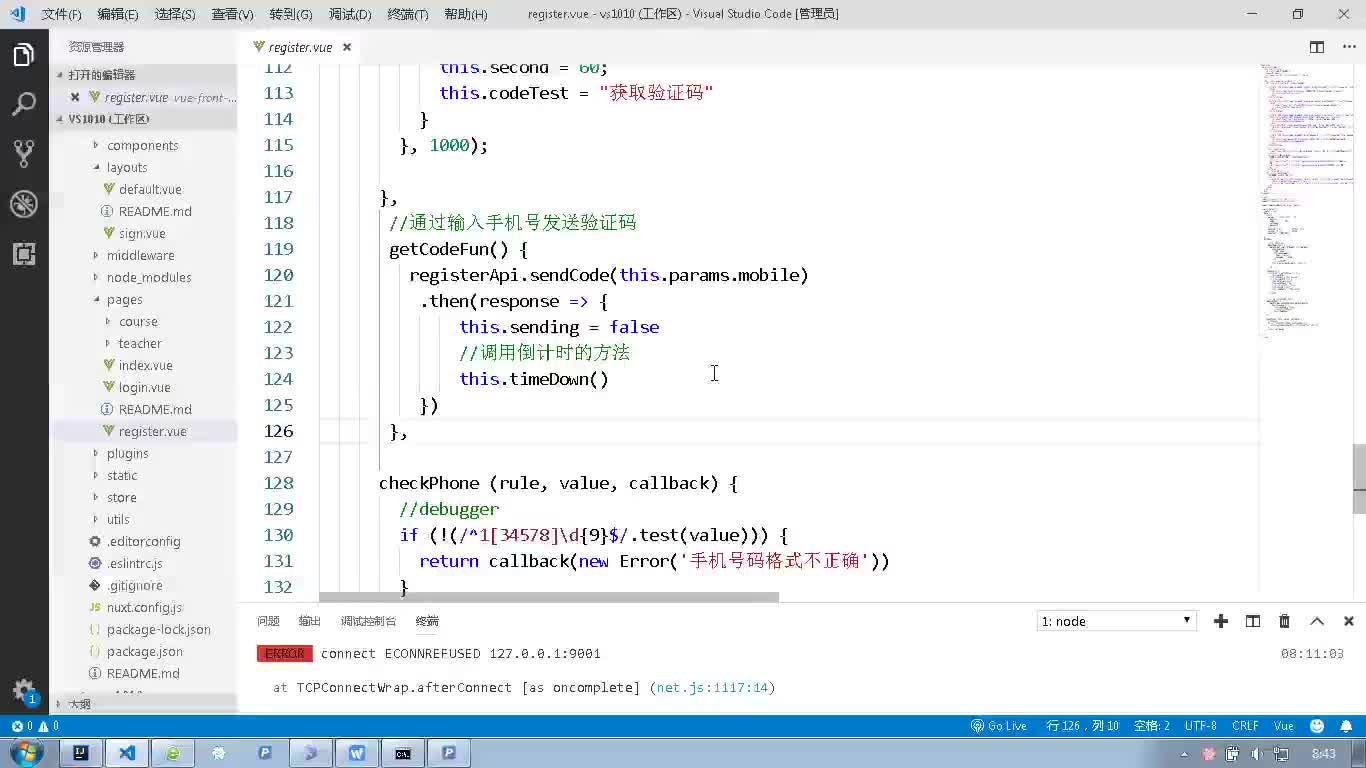Click the green browser icon in taskbar

click(173, 753)
